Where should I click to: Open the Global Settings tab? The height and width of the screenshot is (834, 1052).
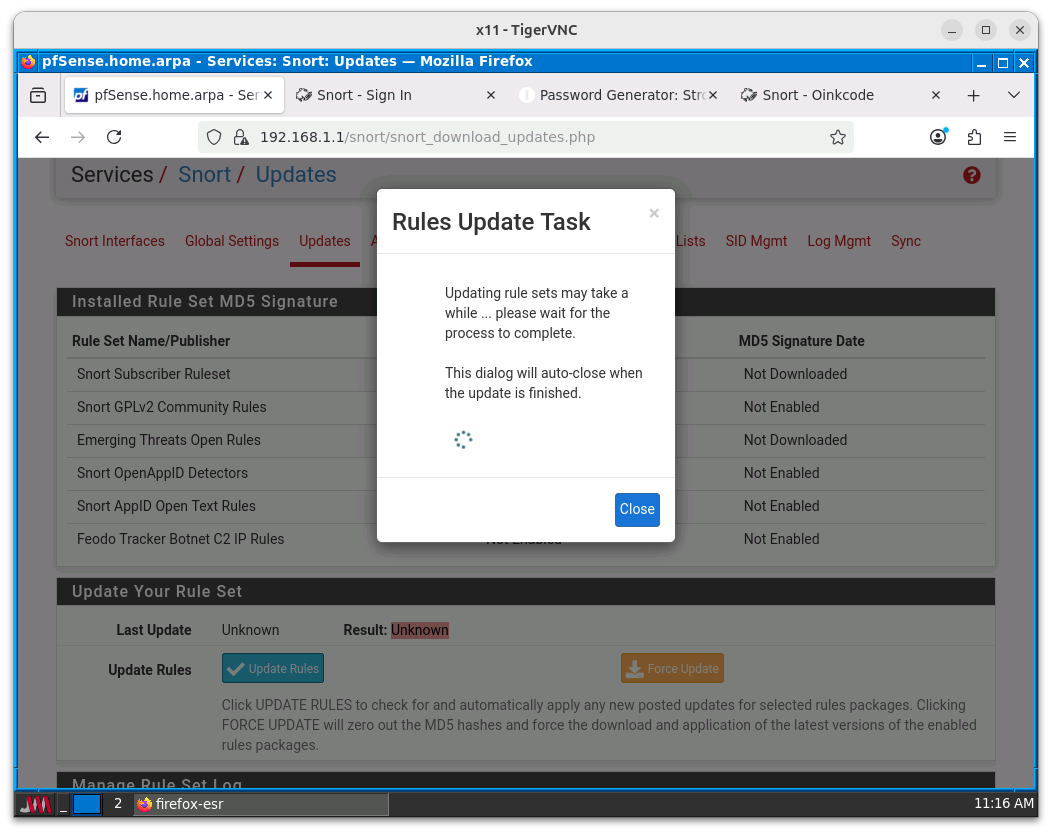click(x=231, y=241)
